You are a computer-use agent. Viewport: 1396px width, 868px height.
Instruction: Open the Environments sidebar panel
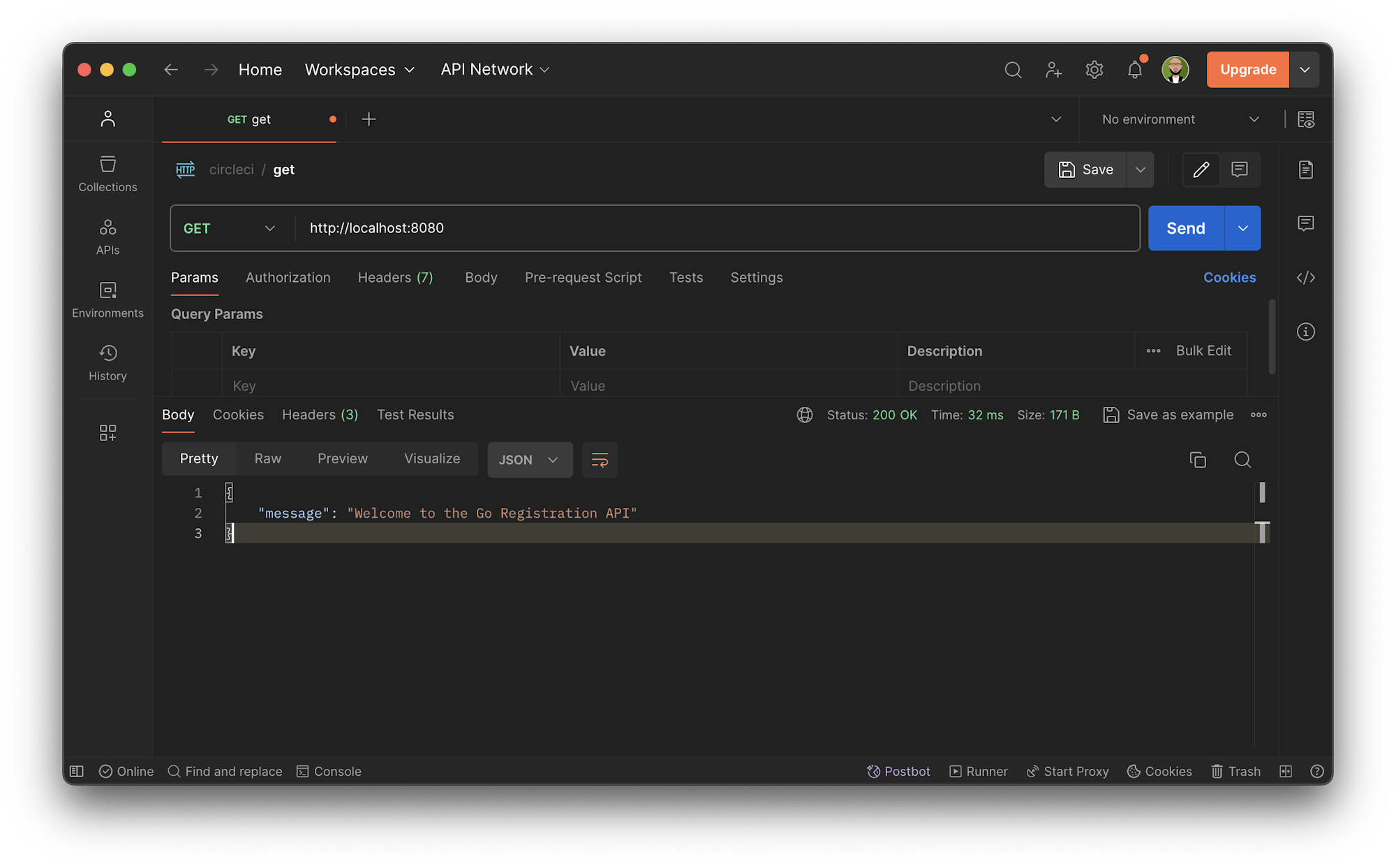click(107, 299)
